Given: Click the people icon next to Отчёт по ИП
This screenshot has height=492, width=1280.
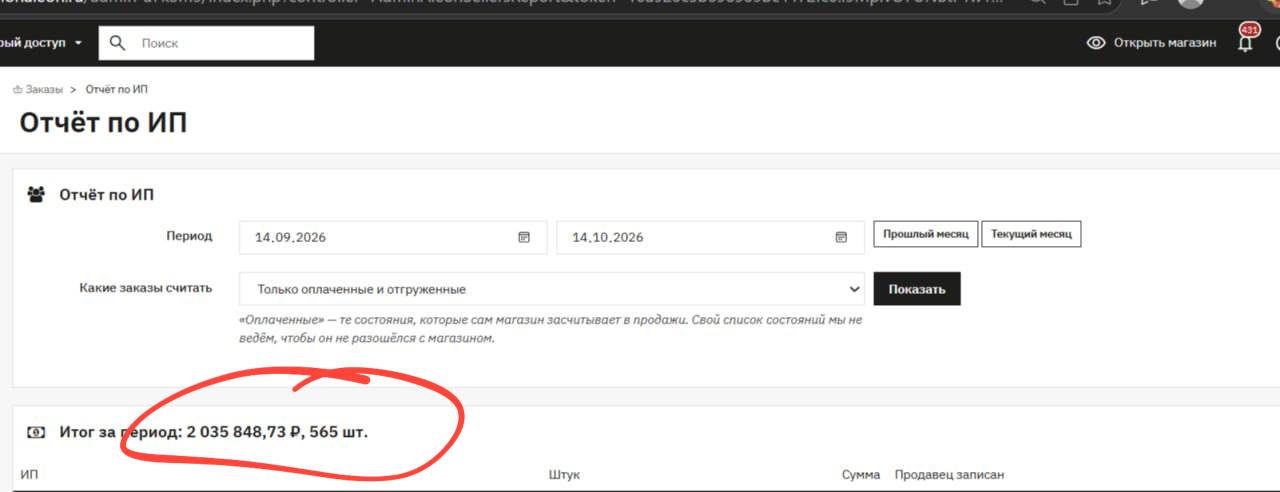Looking at the screenshot, I should [x=36, y=195].
